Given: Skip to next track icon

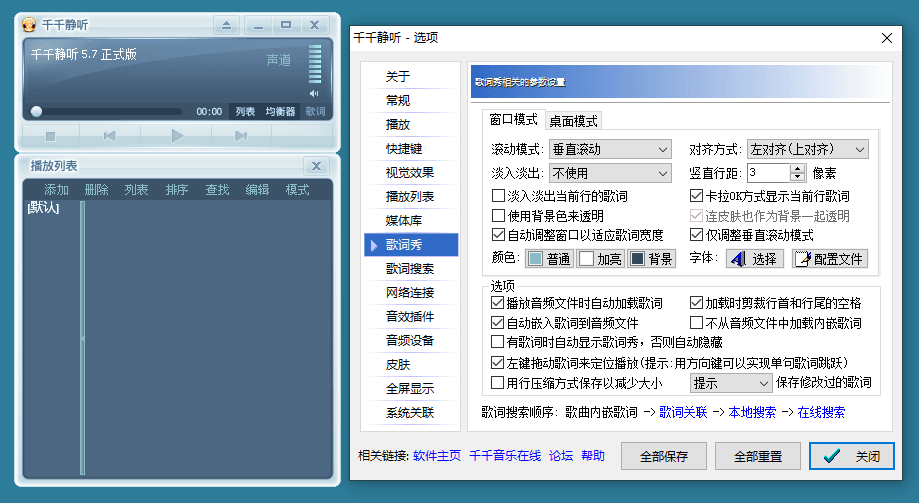Looking at the screenshot, I should click(x=241, y=136).
